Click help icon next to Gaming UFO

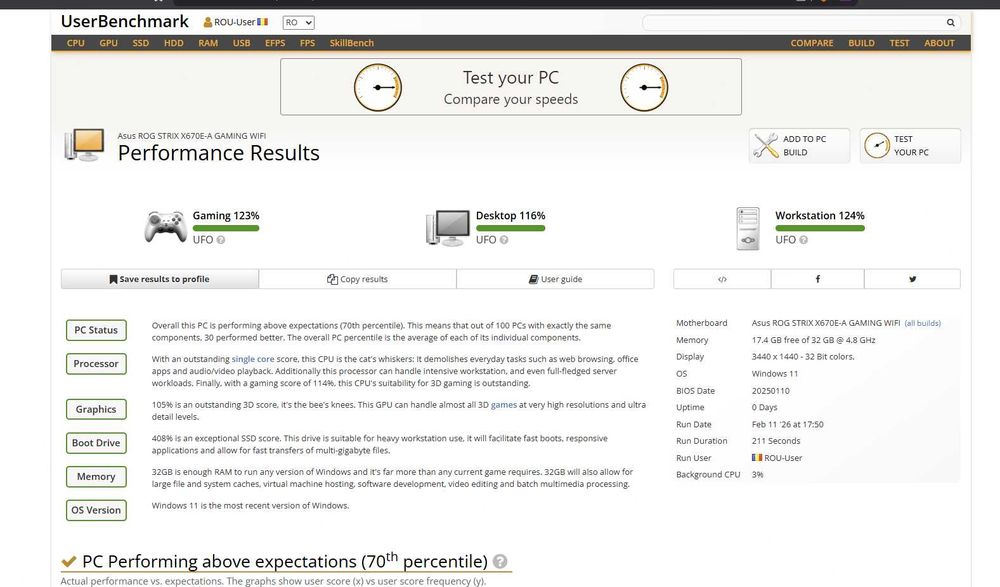(221, 240)
